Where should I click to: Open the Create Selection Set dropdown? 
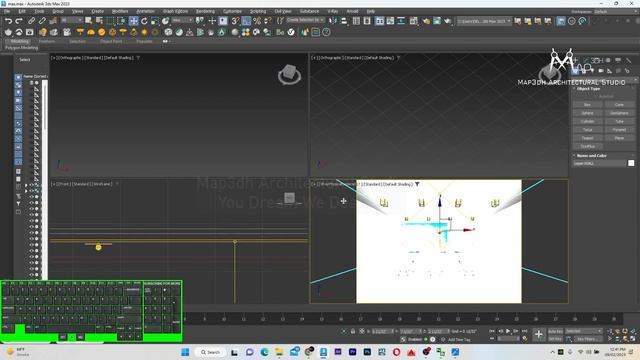306,20
